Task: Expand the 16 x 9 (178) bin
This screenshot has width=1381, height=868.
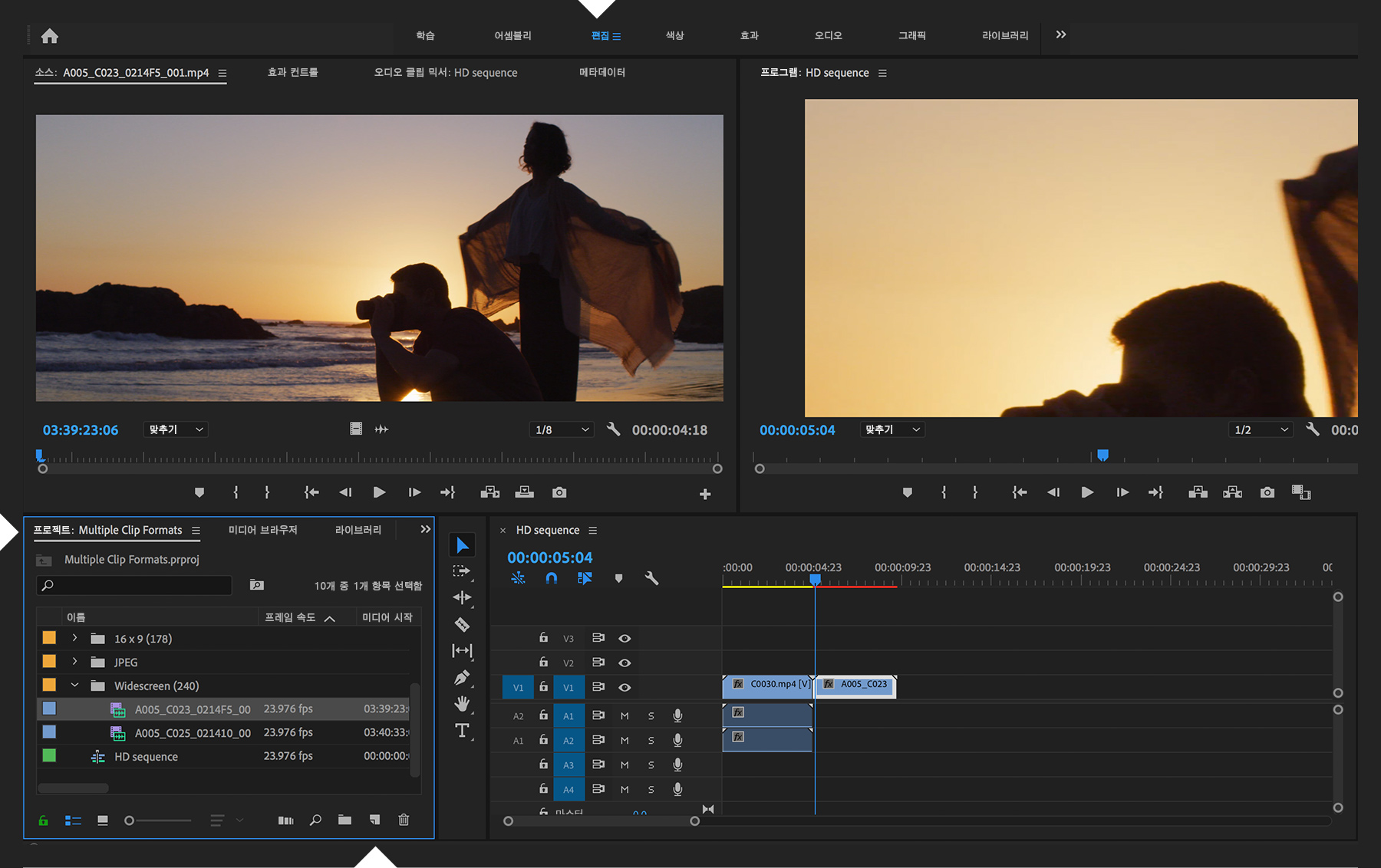Action: tap(74, 638)
